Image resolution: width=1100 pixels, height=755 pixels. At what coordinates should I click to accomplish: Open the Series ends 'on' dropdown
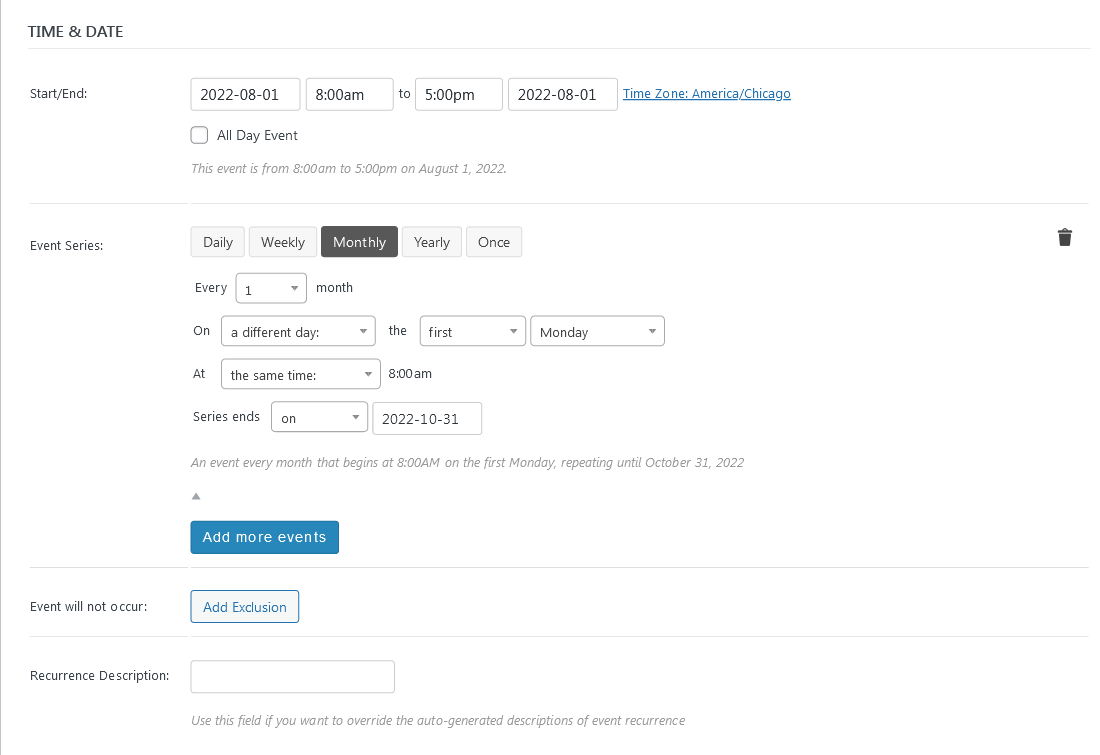coord(319,418)
